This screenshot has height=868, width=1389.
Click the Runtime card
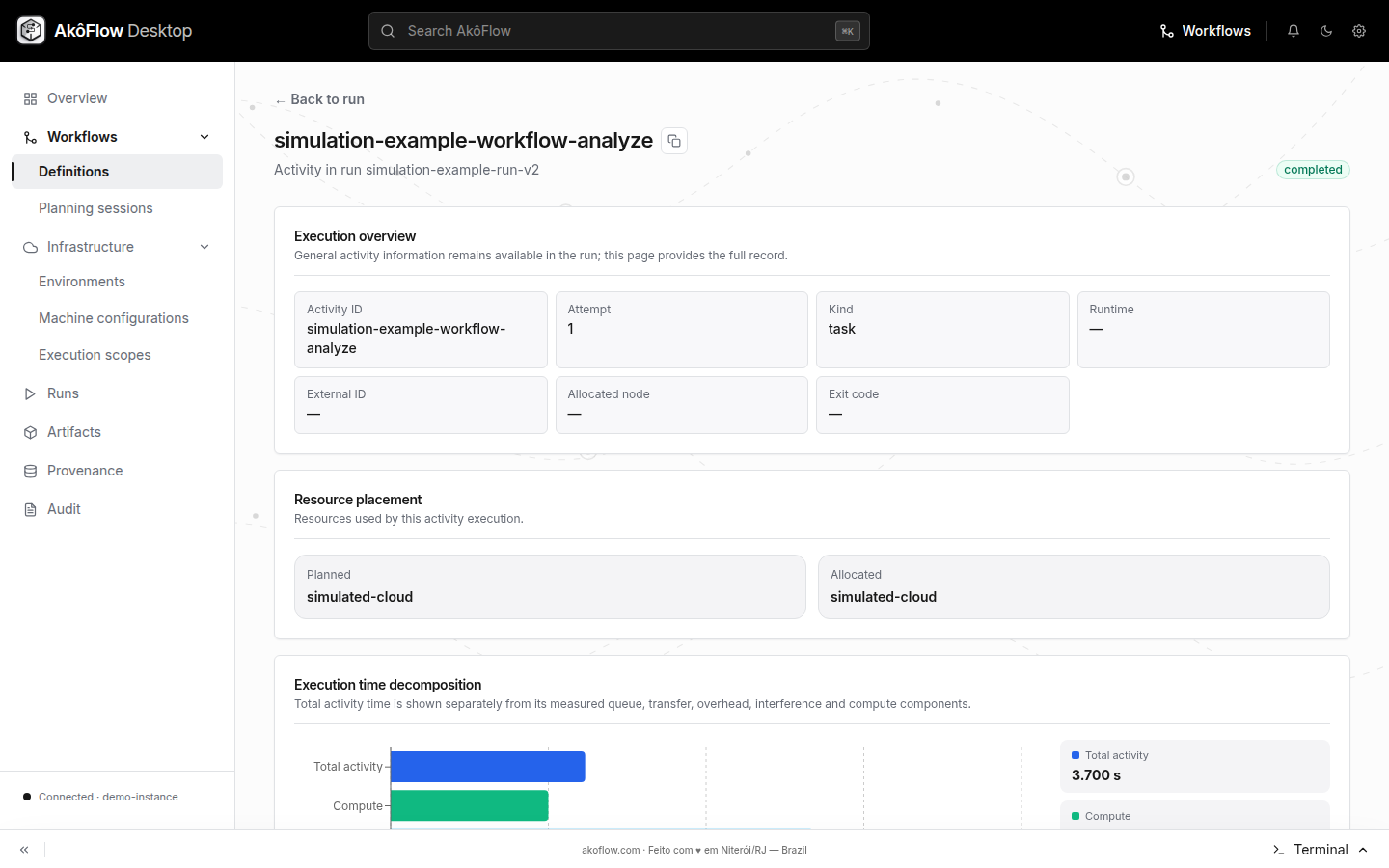click(x=1203, y=330)
